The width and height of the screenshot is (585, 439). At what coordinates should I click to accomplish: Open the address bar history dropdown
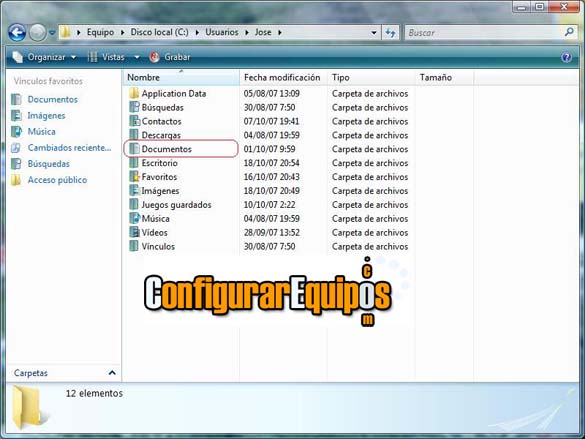[374, 33]
